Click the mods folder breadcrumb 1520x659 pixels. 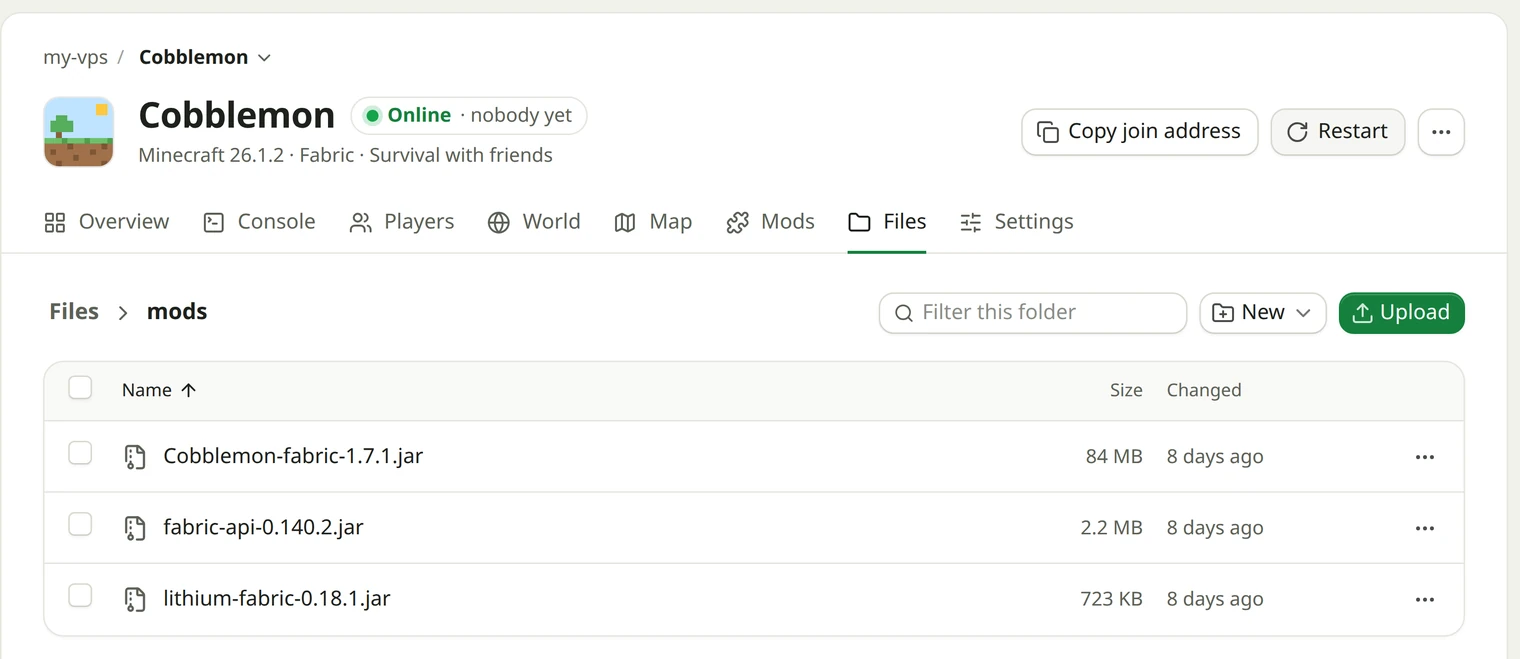click(177, 312)
